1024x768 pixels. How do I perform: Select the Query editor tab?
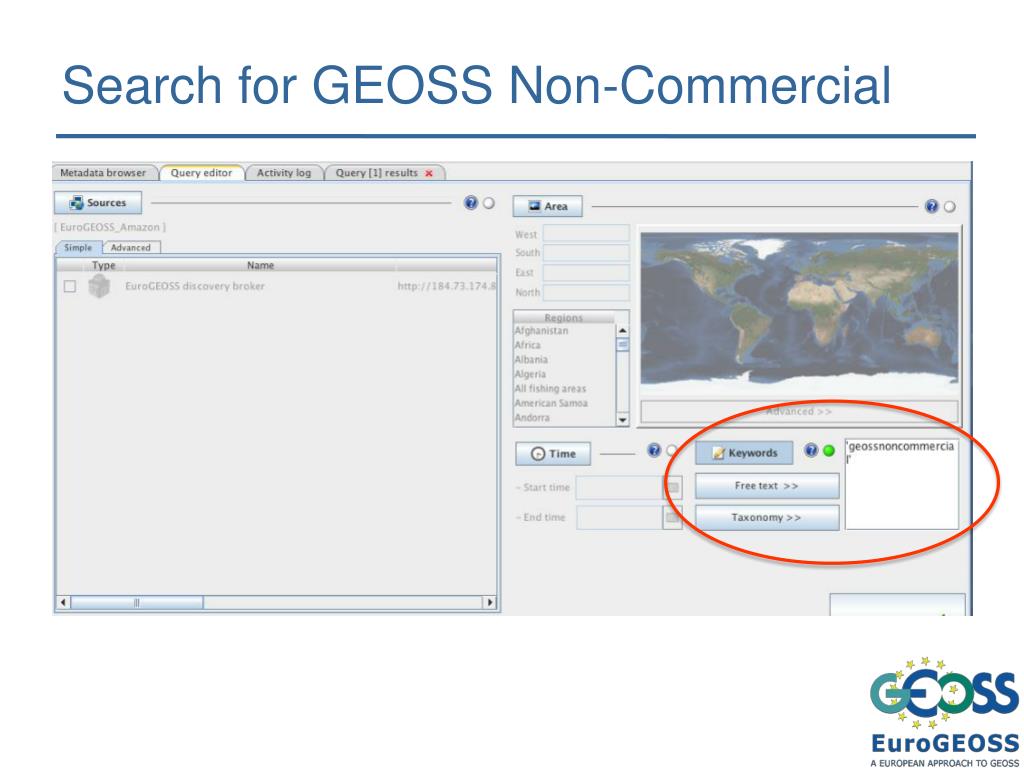click(x=201, y=173)
